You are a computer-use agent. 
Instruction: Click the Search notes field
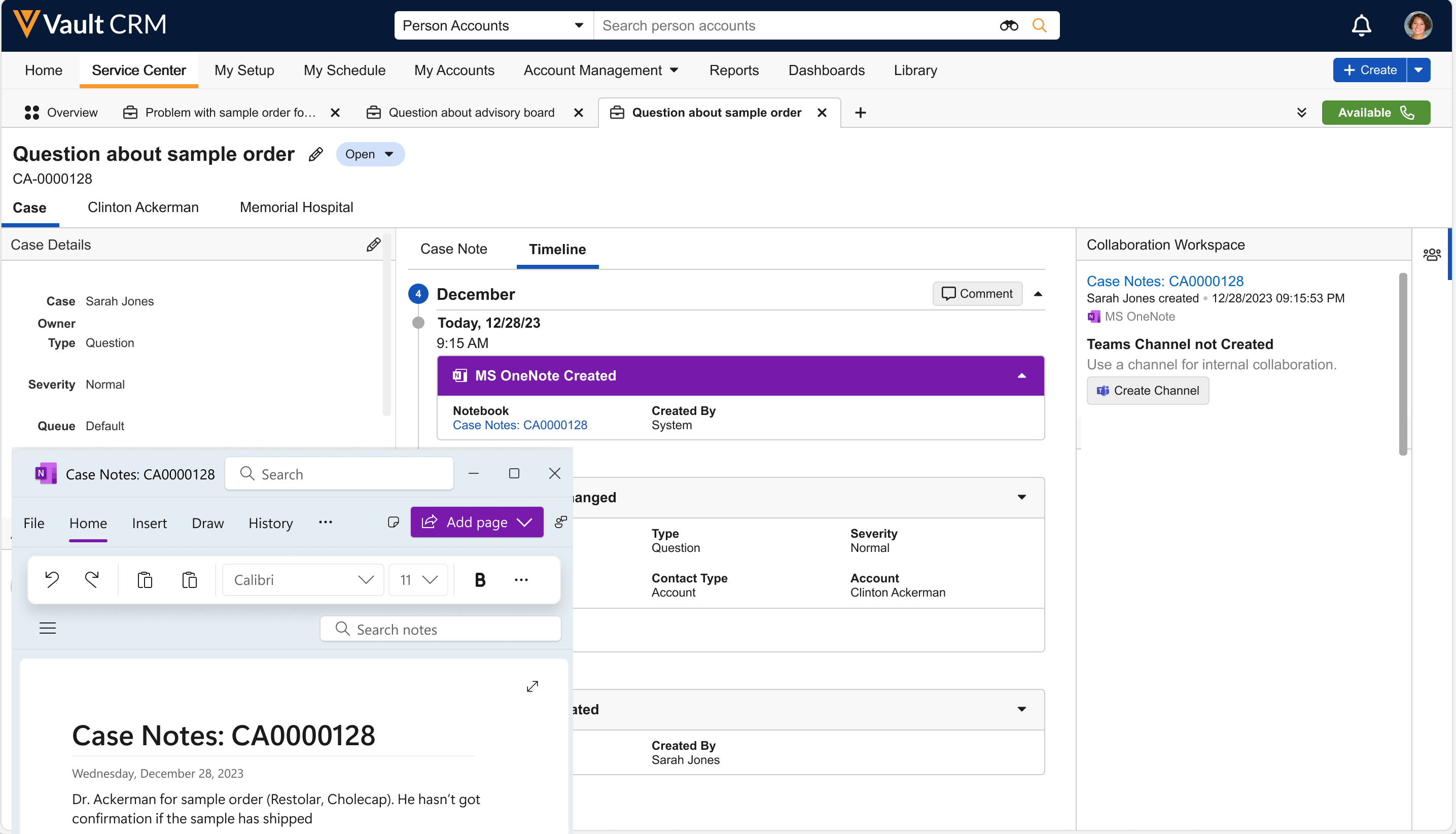pyautogui.click(x=441, y=629)
